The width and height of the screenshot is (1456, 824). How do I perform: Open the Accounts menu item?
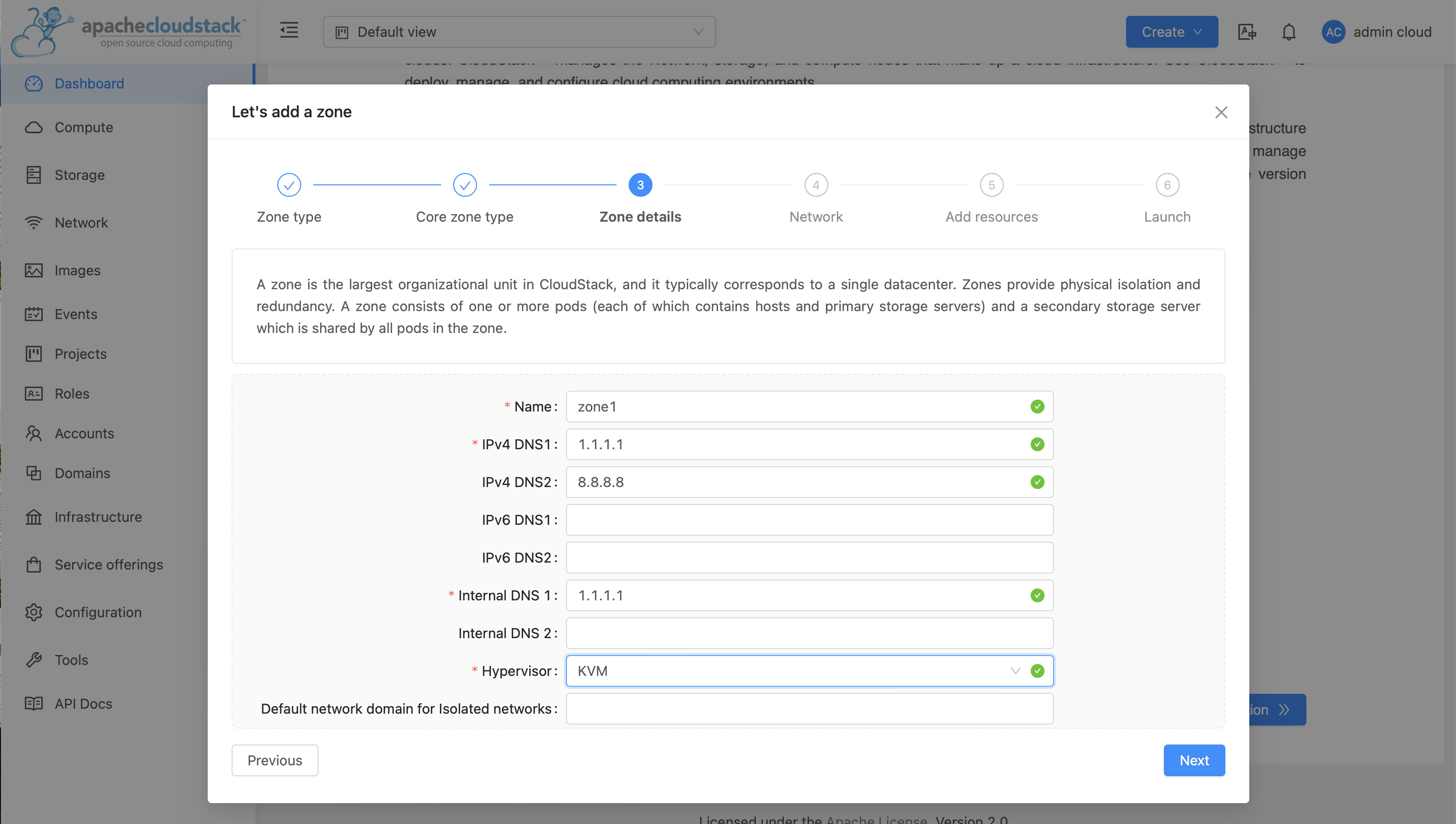[x=84, y=433]
